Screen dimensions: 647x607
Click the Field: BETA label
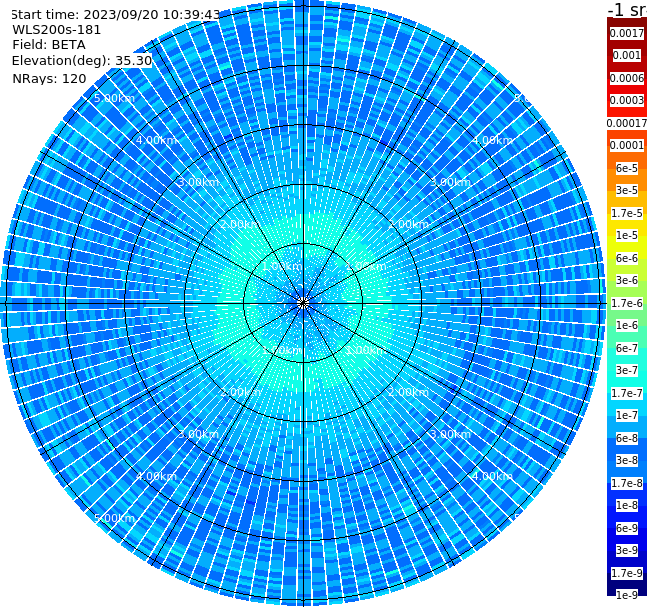click(49, 45)
